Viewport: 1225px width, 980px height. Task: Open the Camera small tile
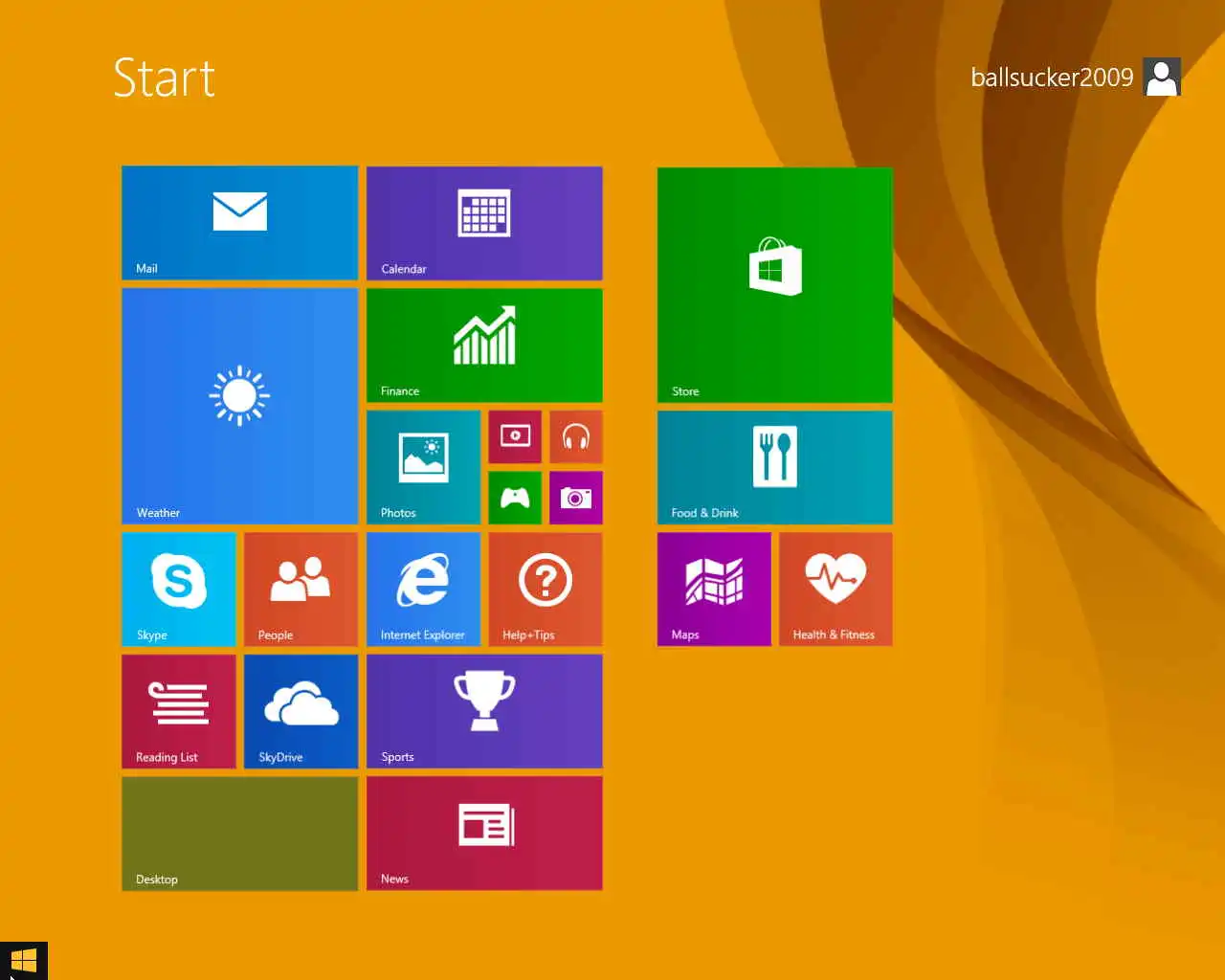coord(576,498)
